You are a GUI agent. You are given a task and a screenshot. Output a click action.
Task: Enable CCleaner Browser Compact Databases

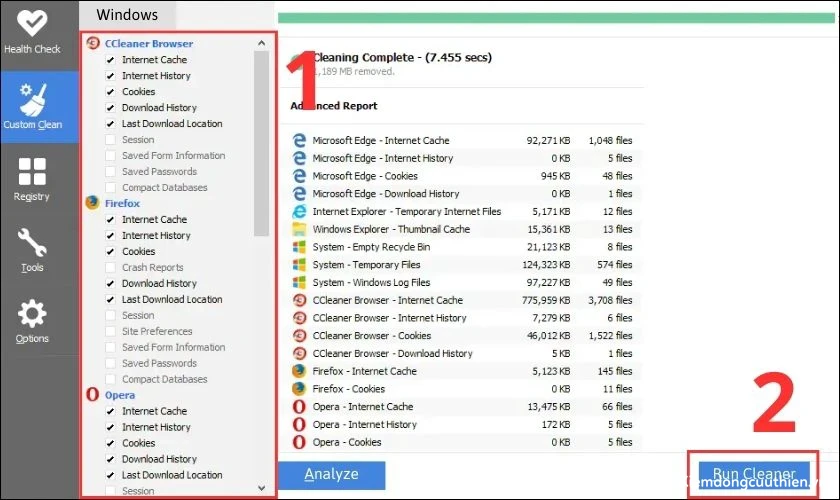pos(110,188)
